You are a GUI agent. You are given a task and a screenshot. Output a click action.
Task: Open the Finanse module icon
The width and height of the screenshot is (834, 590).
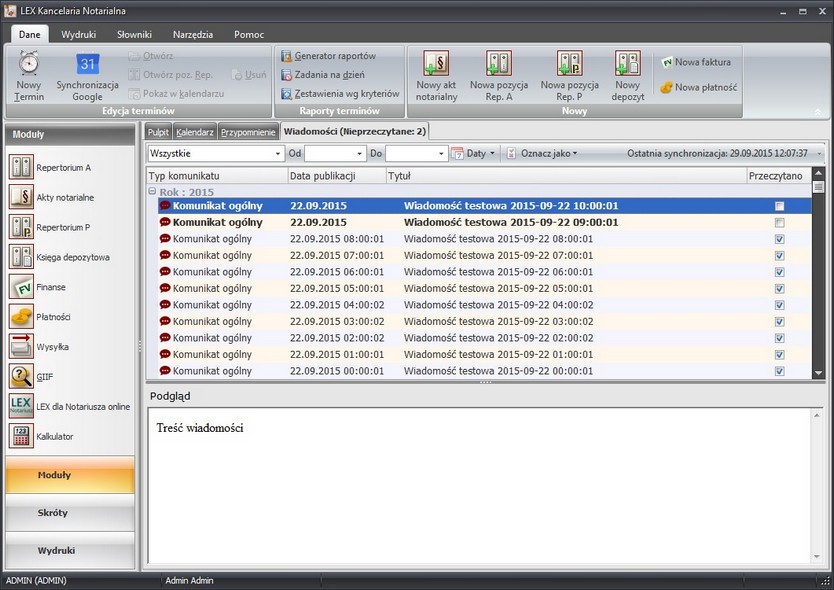pyautogui.click(x=22, y=287)
